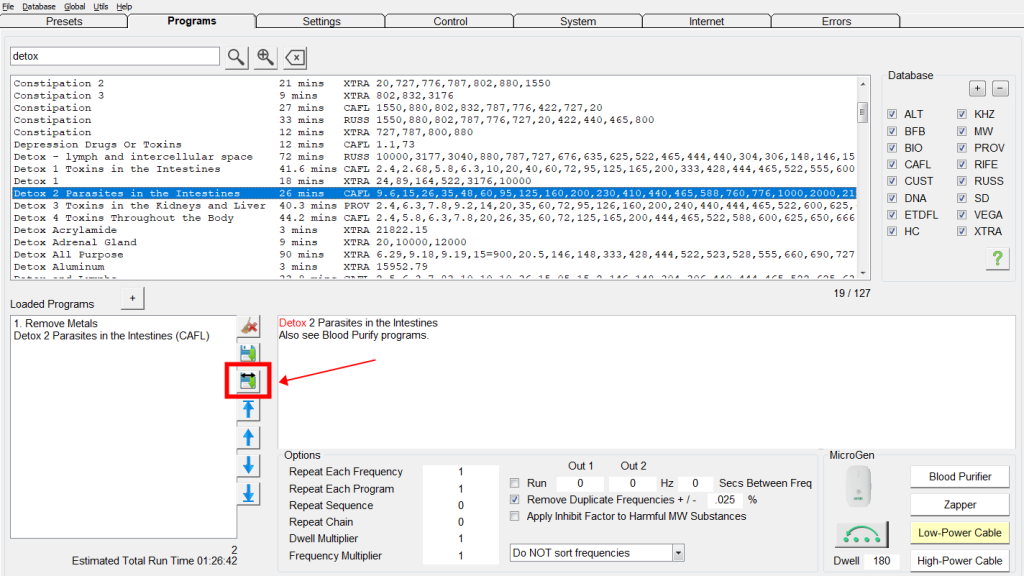The image size is (1024, 576).
Task: Open the frequency sorting dropdown
Action: tap(678, 552)
